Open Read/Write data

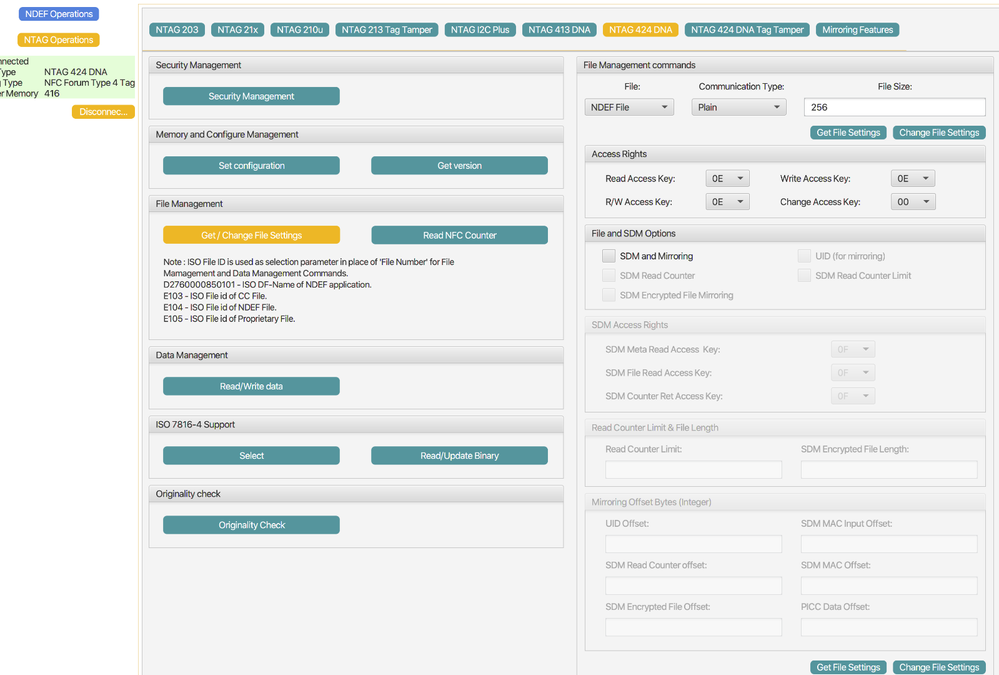251,386
